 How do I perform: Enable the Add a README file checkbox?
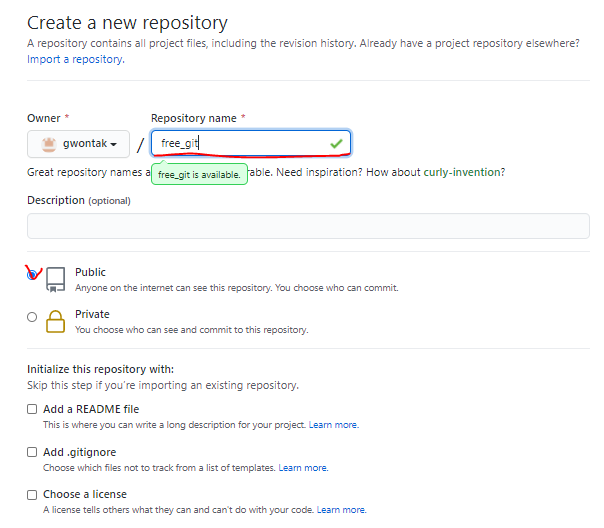(x=32, y=409)
